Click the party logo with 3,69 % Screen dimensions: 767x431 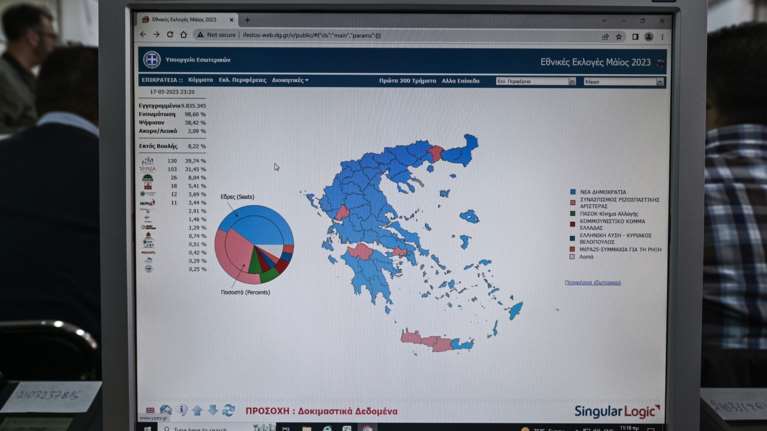tap(148, 194)
